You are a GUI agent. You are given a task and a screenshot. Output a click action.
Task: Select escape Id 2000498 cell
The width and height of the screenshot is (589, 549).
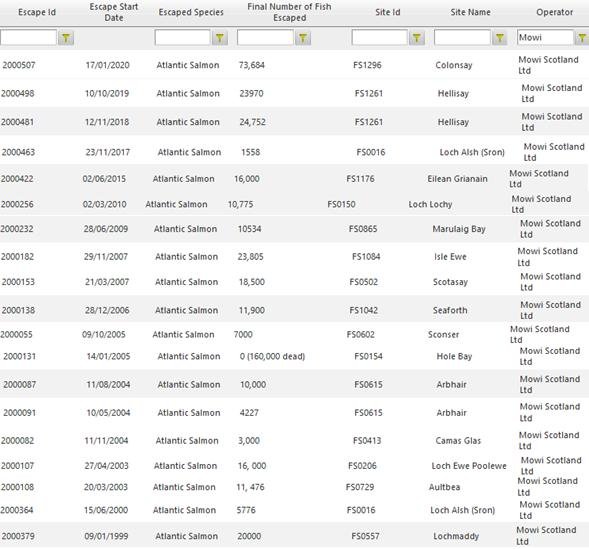click(18, 93)
